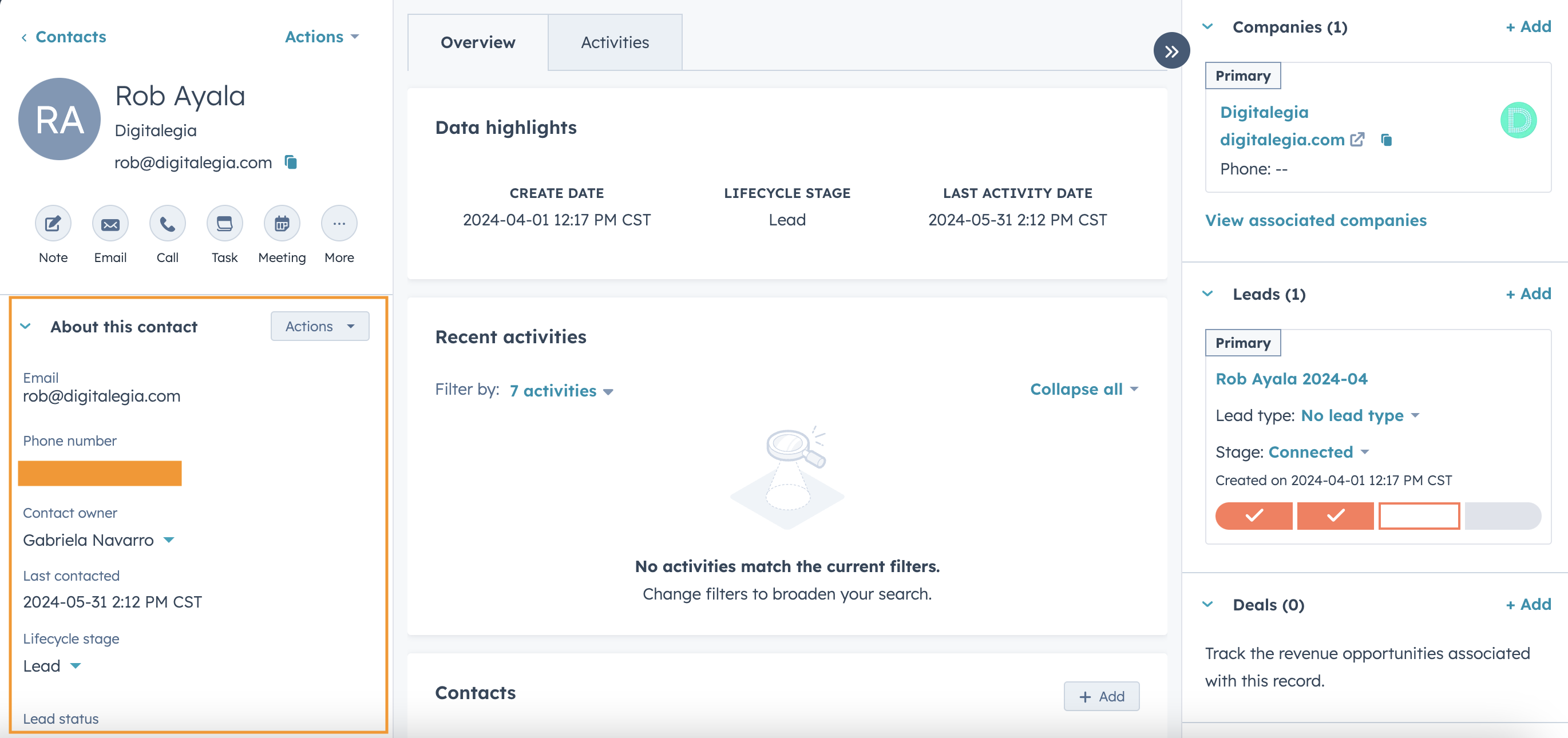Open the top Actions dropdown beside Contacts
Viewport: 1568px width, 738px height.
pos(322,37)
